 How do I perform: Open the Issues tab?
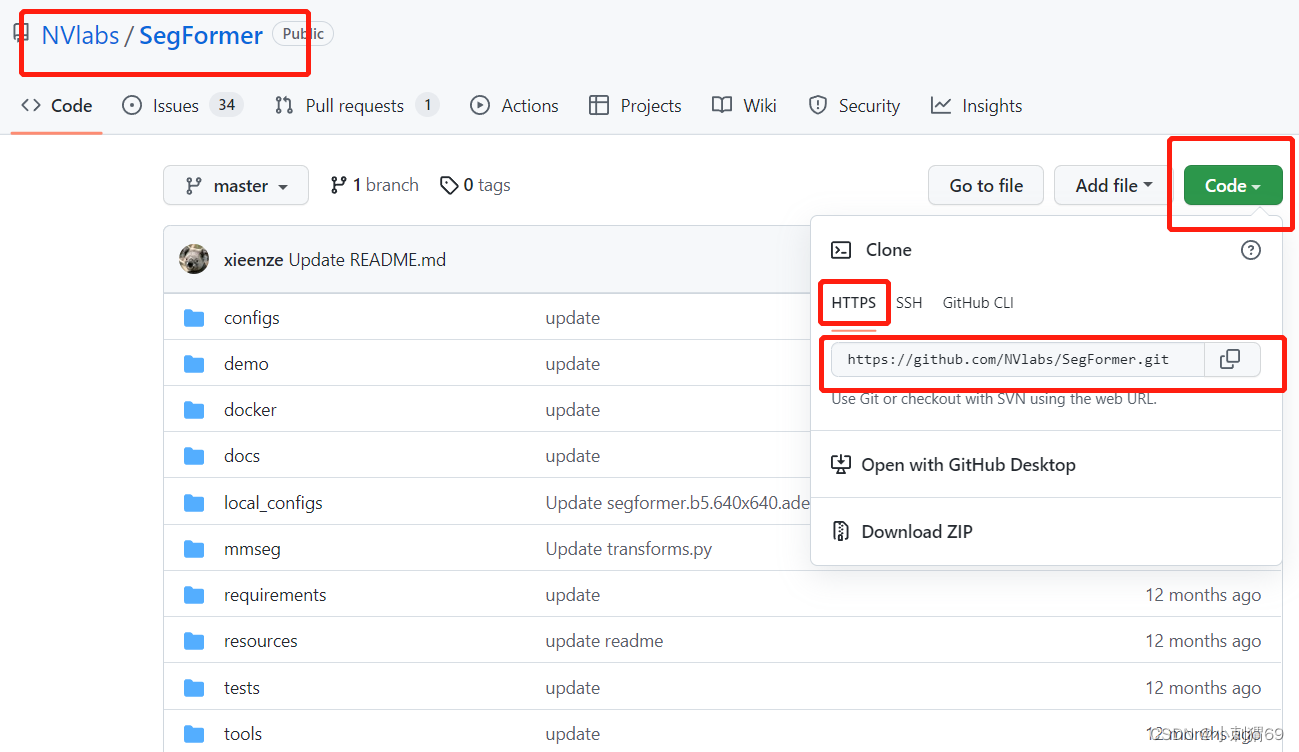[x=183, y=106]
